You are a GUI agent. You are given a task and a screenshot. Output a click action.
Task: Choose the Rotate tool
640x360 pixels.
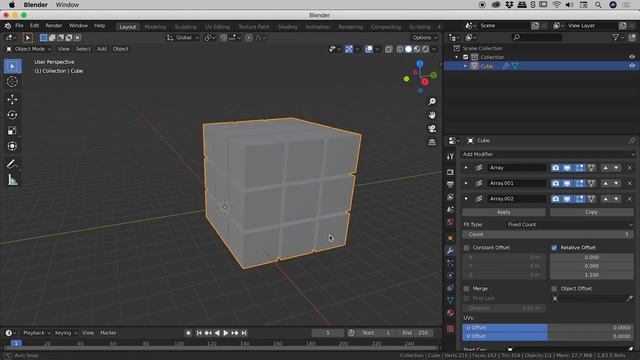pos(12,115)
